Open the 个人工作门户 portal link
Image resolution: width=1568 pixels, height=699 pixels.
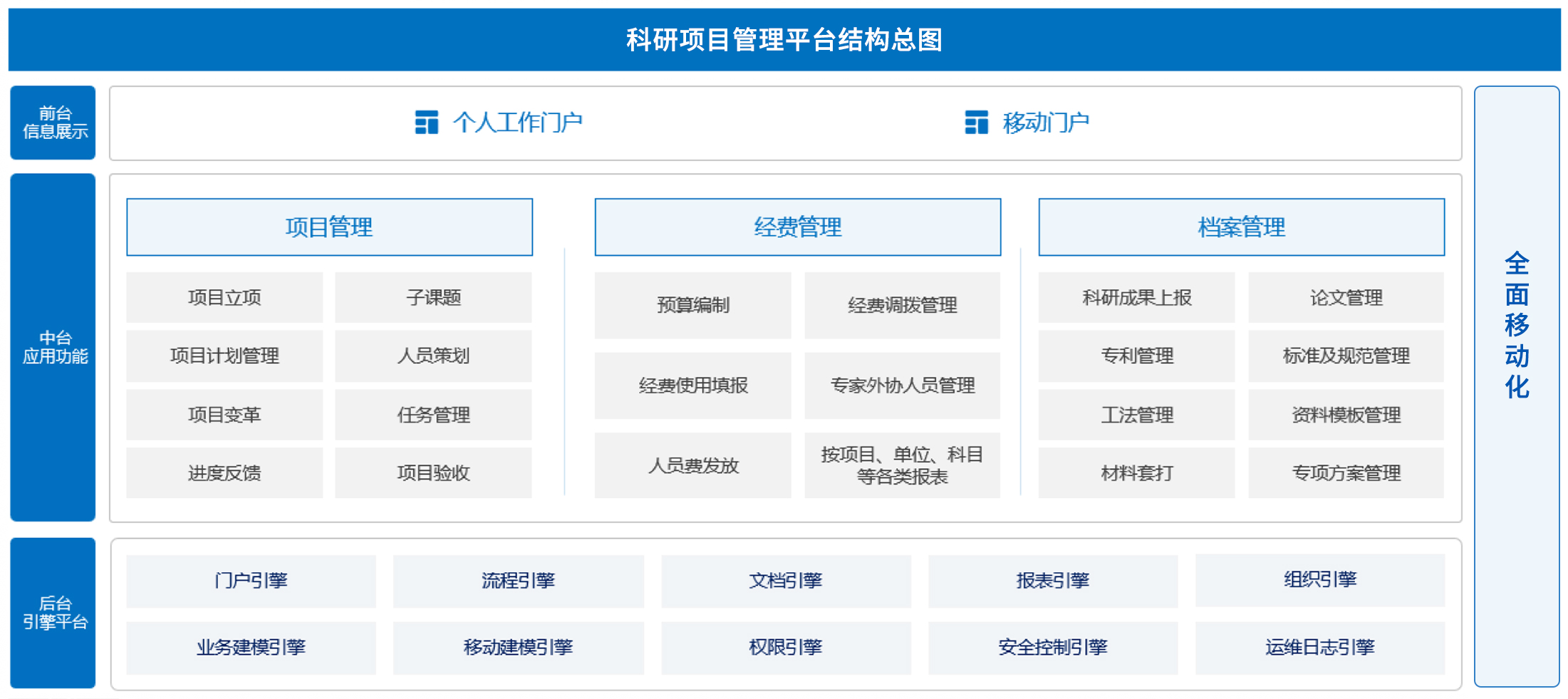(517, 123)
